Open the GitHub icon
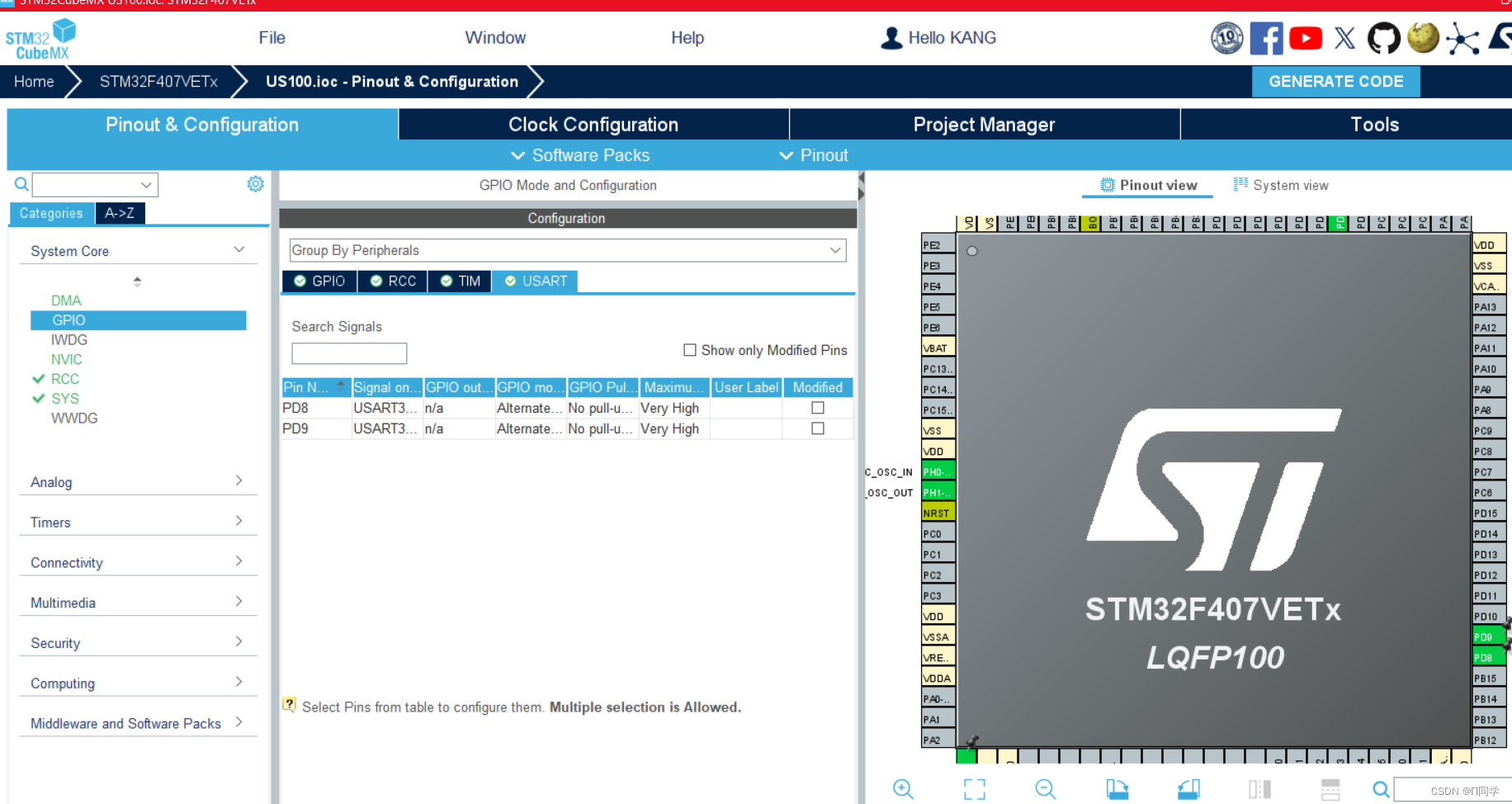This screenshot has width=1512, height=804. (1384, 38)
